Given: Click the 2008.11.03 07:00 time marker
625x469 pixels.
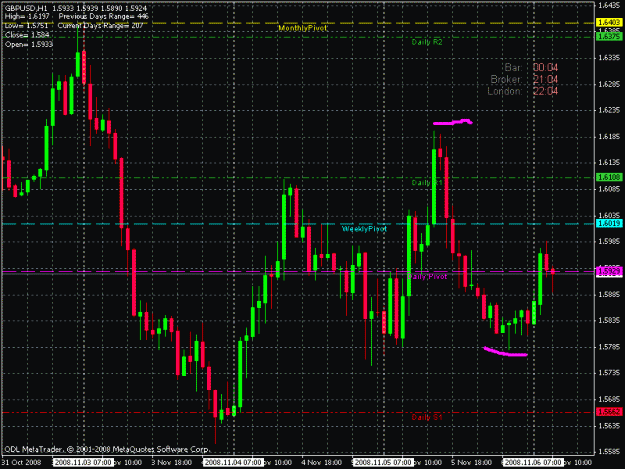Looking at the screenshot, I should (x=83, y=463).
